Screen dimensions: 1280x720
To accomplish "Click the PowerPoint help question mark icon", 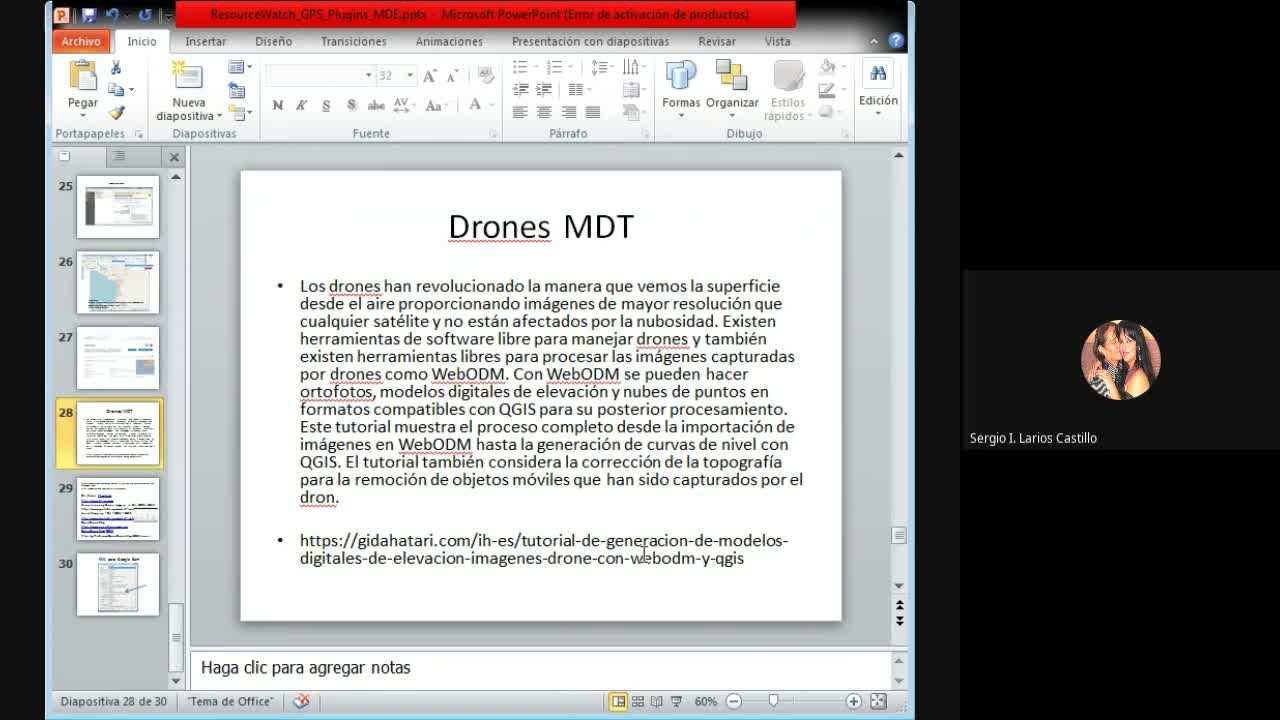I will (896, 41).
